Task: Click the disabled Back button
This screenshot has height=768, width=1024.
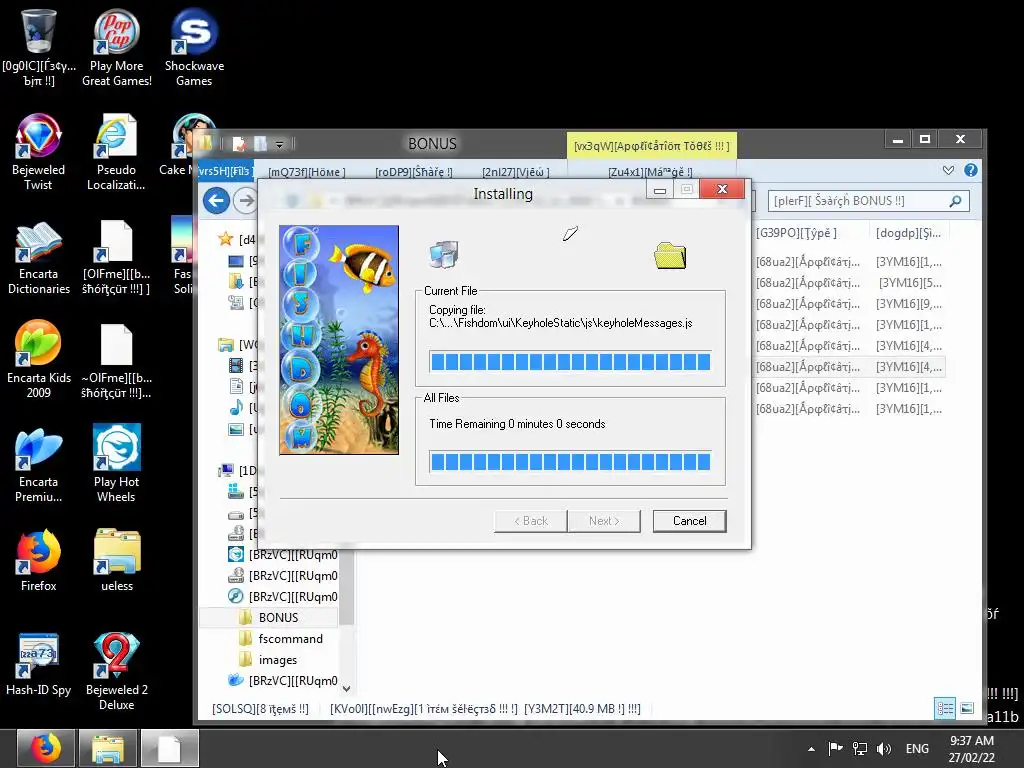Action: point(530,520)
